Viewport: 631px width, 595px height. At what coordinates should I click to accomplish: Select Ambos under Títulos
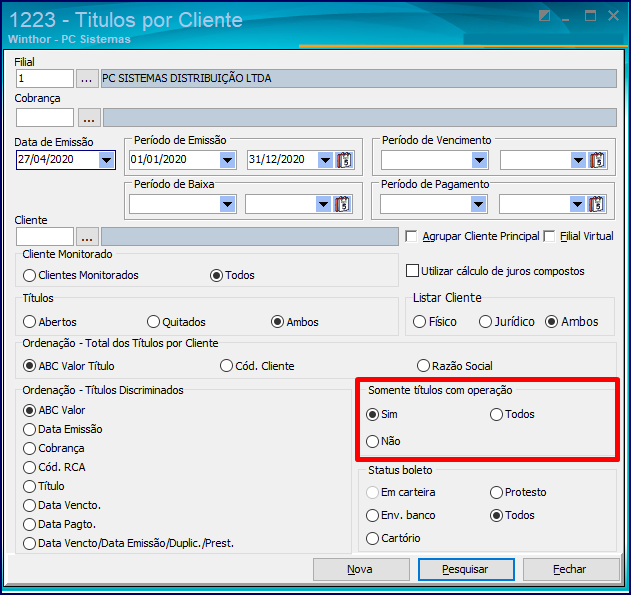(x=277, y=322)
